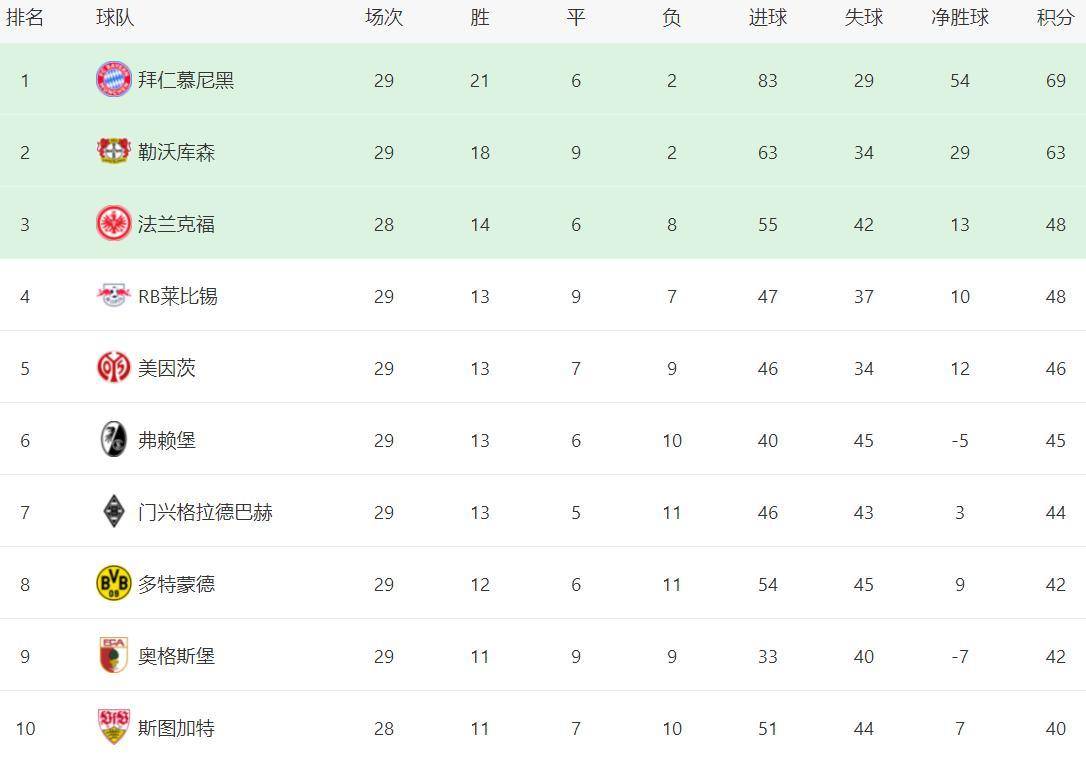This screenshot has height=757, width=1086.
Task: Click the VfB Stuttgart club crest
Action: pyautogui.click(x=113, y=728)
